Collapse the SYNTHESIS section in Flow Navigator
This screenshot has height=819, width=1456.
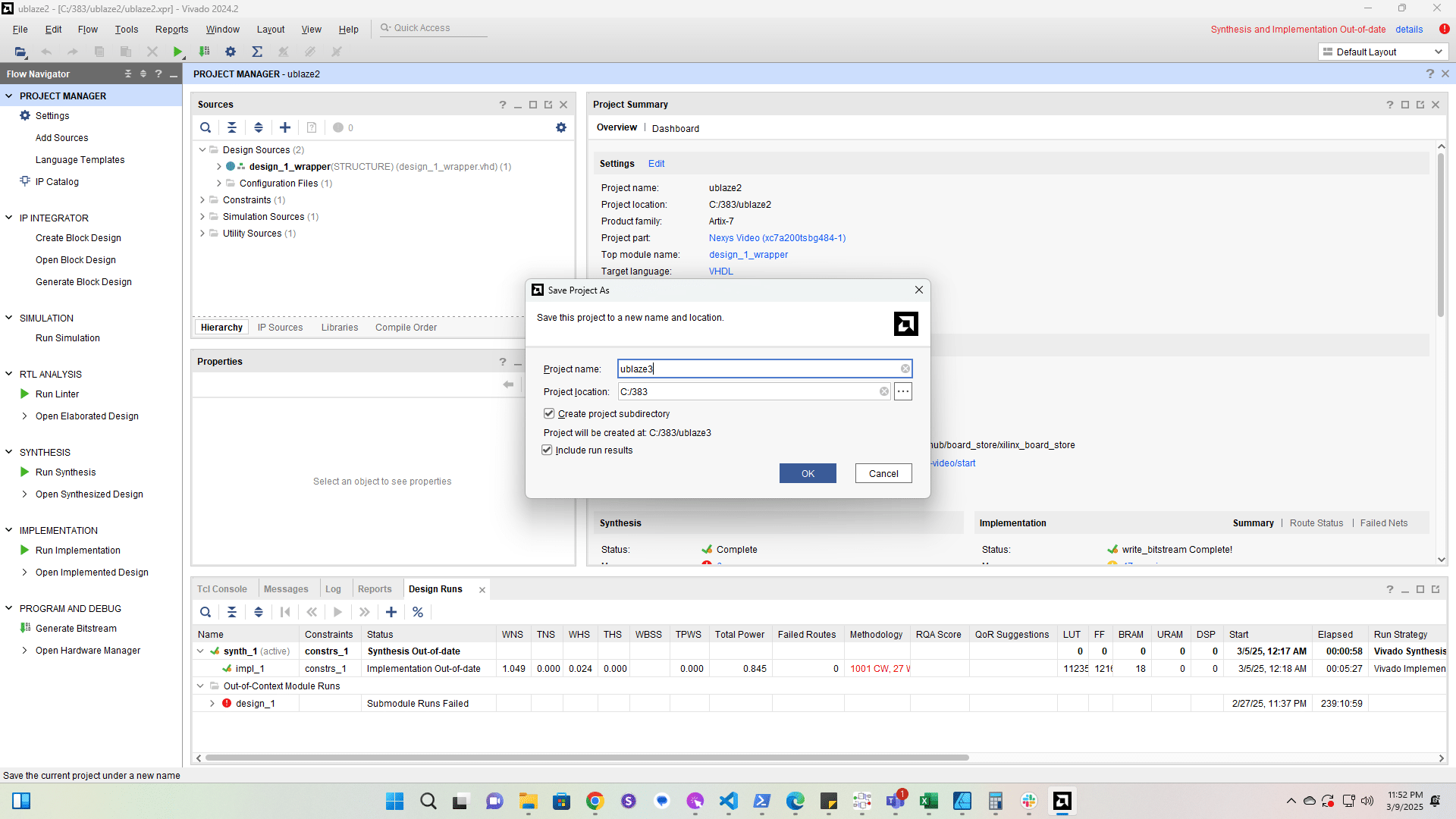(9, 452)
